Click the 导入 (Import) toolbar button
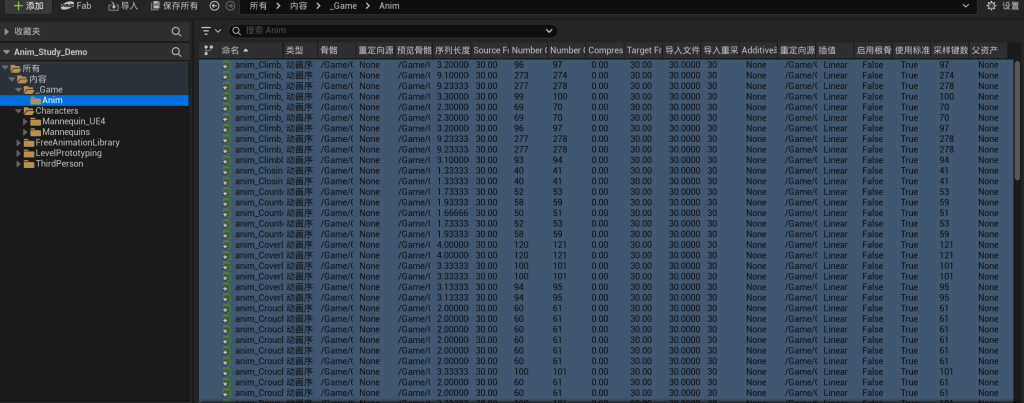Screen dimensions: 1024x403 pyautogui.click(x=122, y=6)
